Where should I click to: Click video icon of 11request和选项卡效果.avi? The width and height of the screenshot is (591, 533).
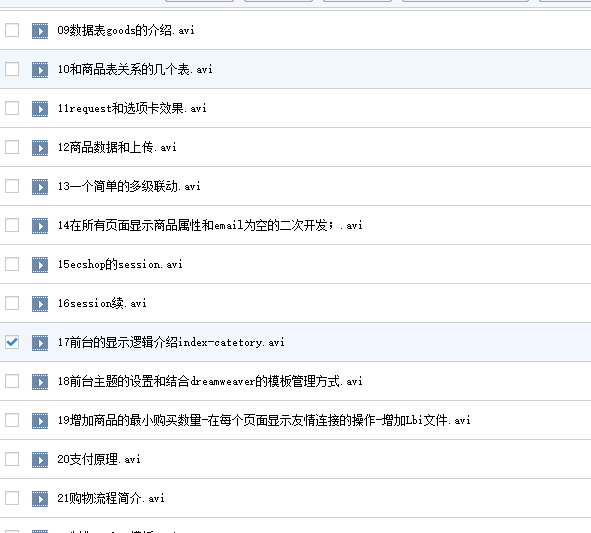[x=40, y=109]
